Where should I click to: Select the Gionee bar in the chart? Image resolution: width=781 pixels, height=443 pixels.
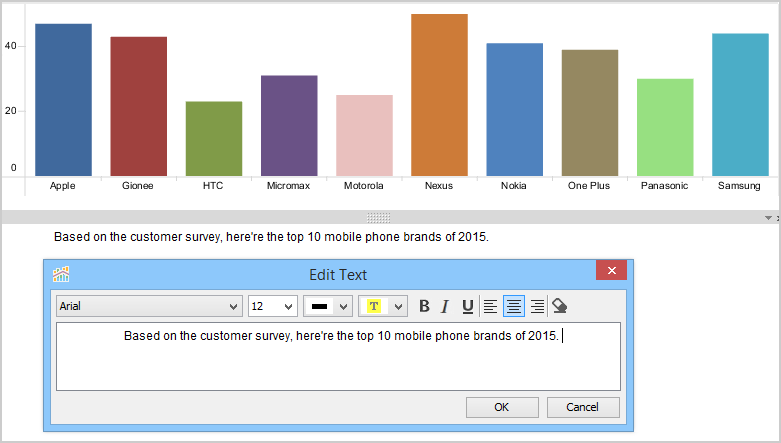coord(138,106)
